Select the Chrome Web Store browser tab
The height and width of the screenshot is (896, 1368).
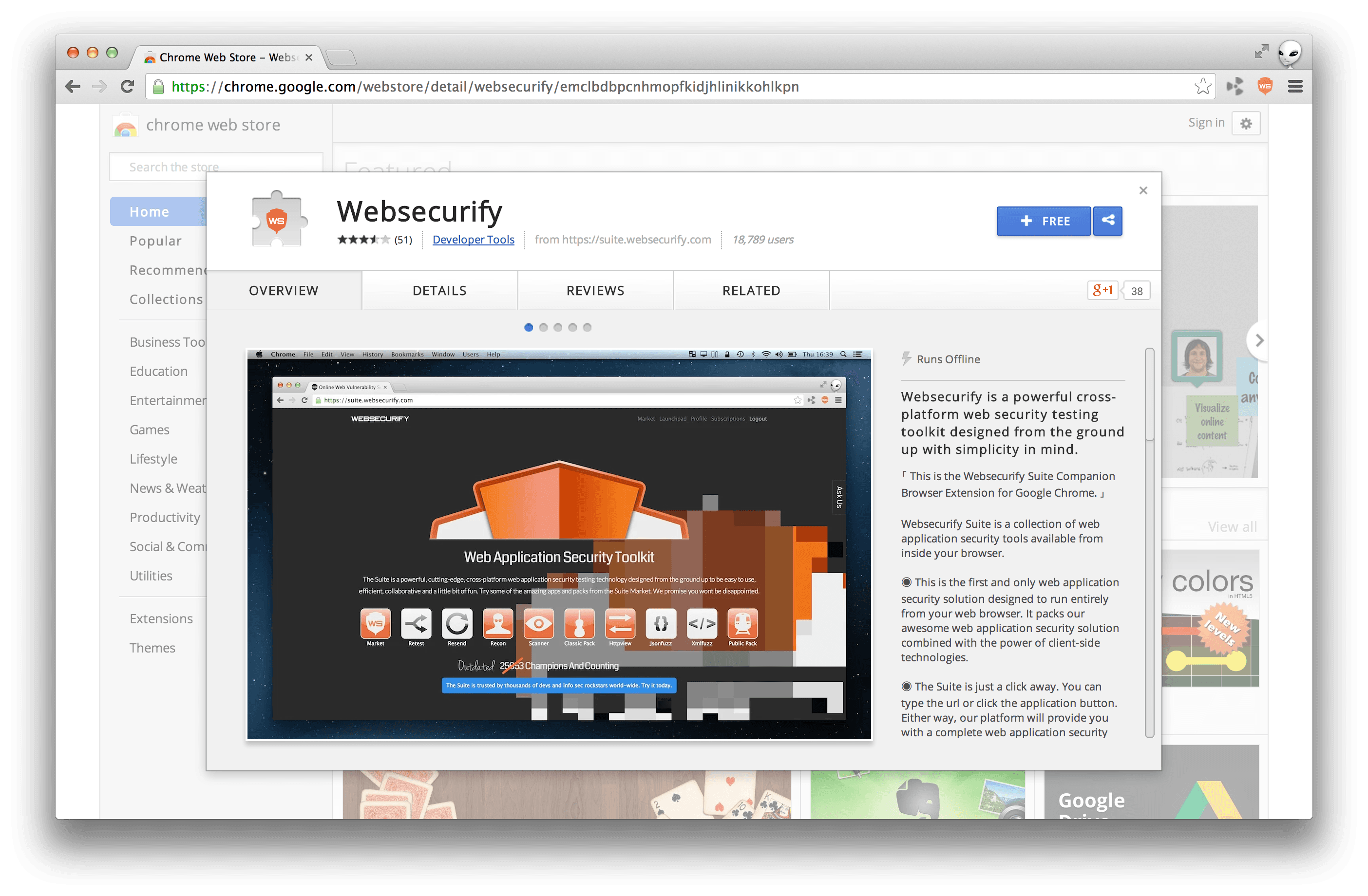coord(228,57)
